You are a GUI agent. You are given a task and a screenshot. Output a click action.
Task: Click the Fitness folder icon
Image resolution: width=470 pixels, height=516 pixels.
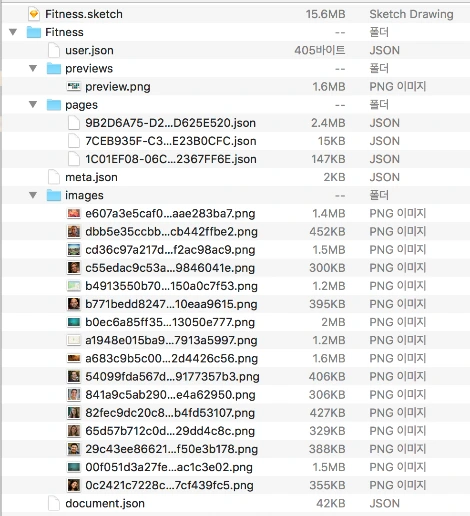point(34,32)
